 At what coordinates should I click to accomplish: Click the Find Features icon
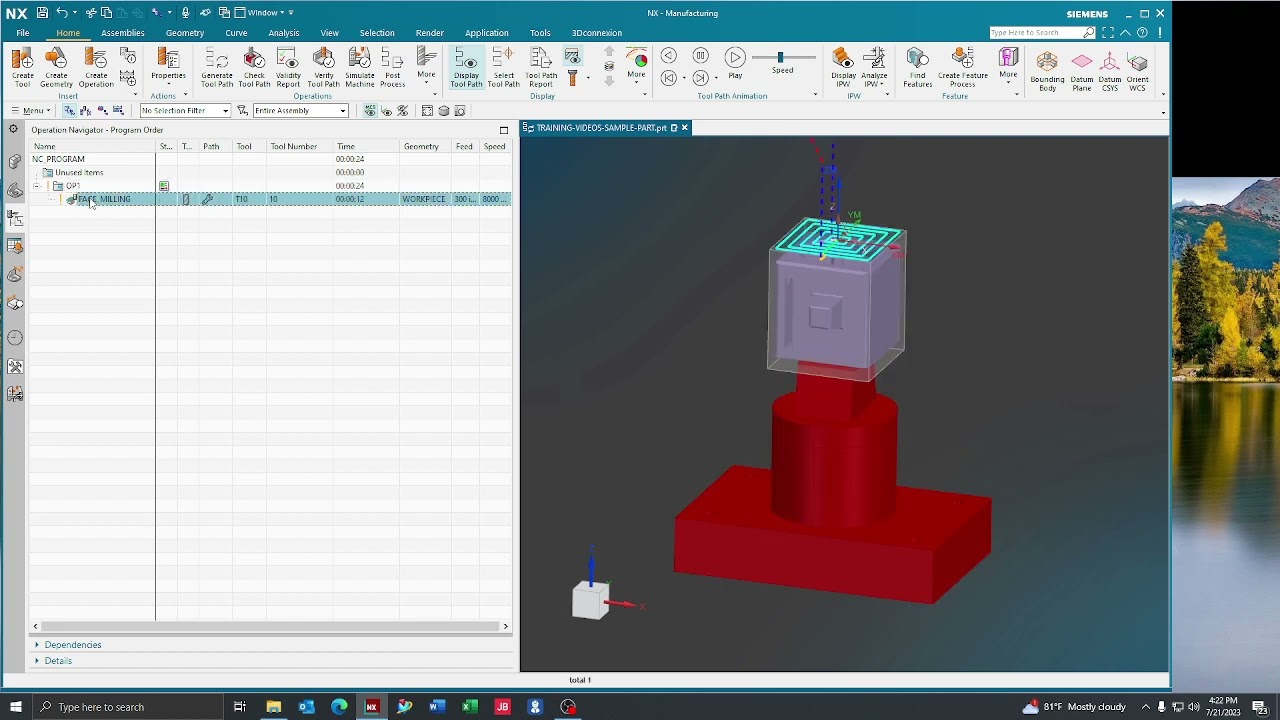click(918, 66)
